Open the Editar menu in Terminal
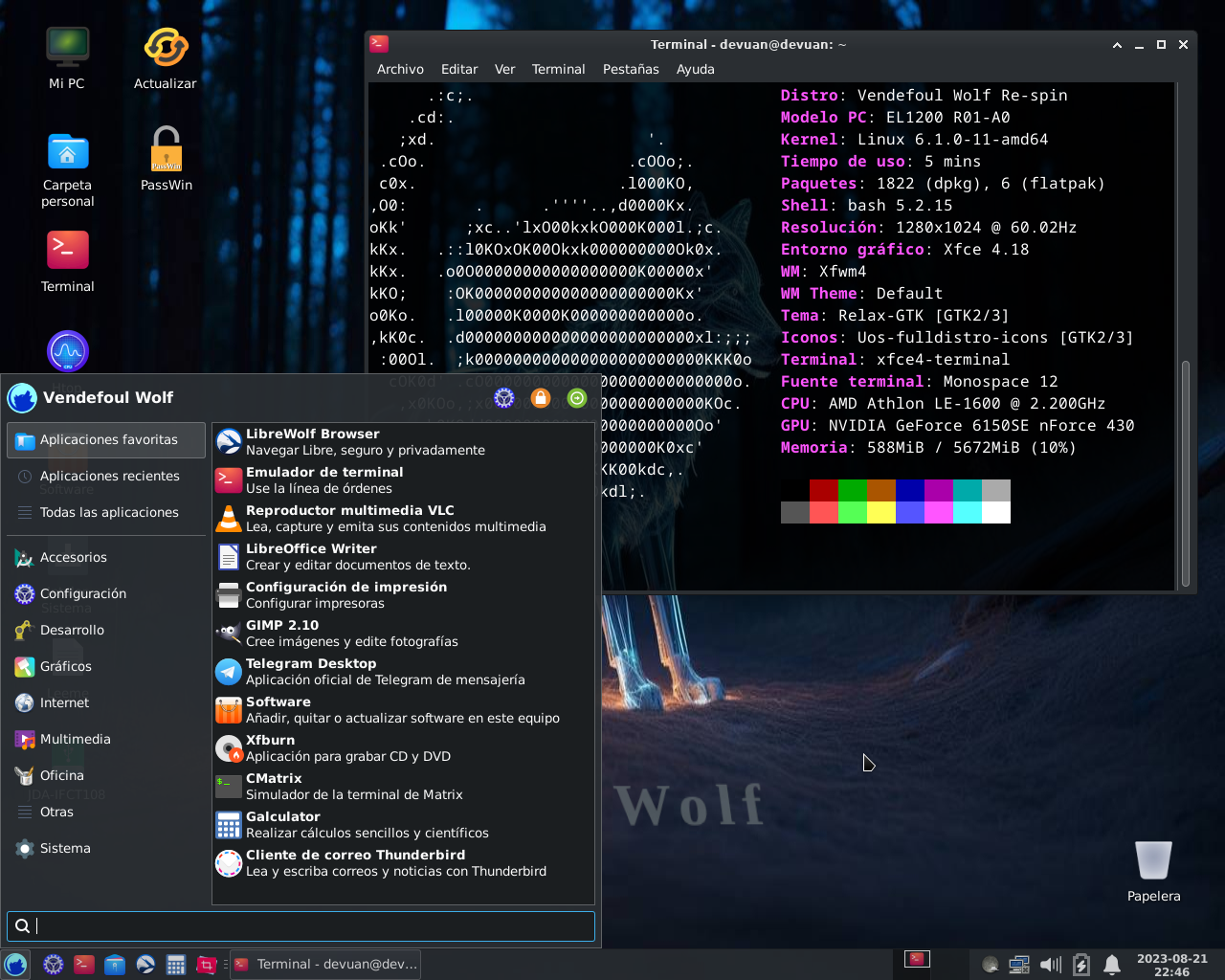The height and width of the screenshot is (980, 1225). click(459, 69)
